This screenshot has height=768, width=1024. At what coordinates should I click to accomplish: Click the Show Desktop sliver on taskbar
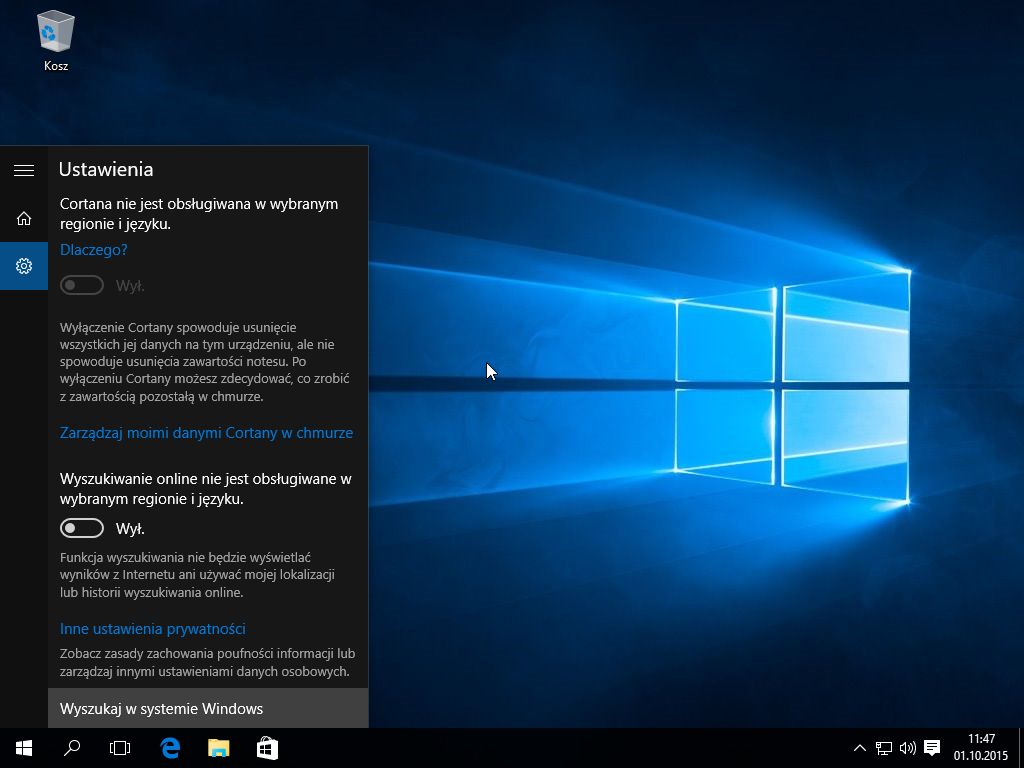(x=1020, y=748)
